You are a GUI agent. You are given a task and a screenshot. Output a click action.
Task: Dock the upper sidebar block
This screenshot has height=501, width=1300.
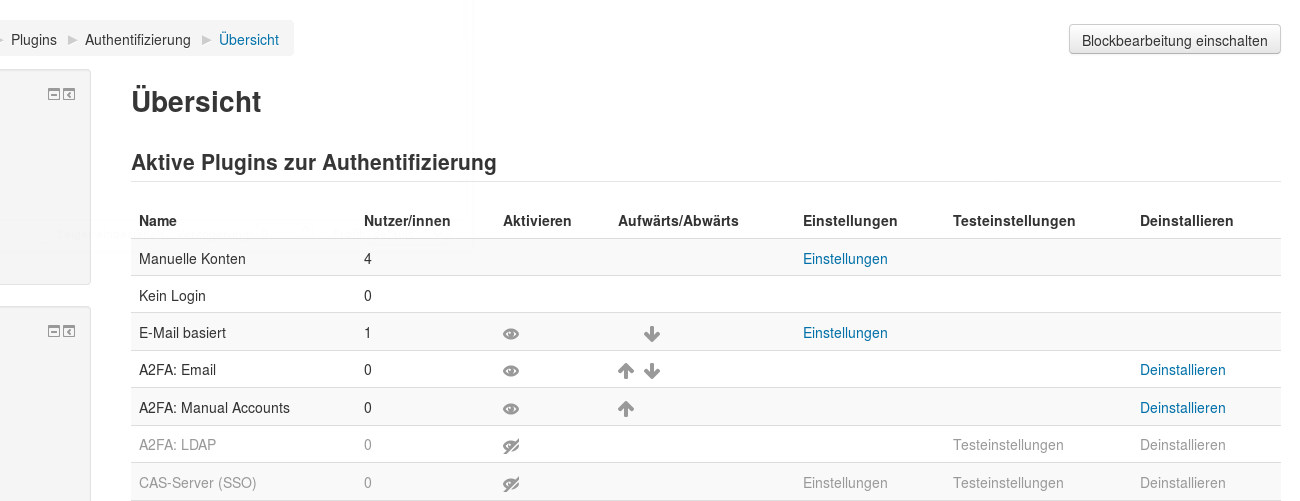point(69,94)
